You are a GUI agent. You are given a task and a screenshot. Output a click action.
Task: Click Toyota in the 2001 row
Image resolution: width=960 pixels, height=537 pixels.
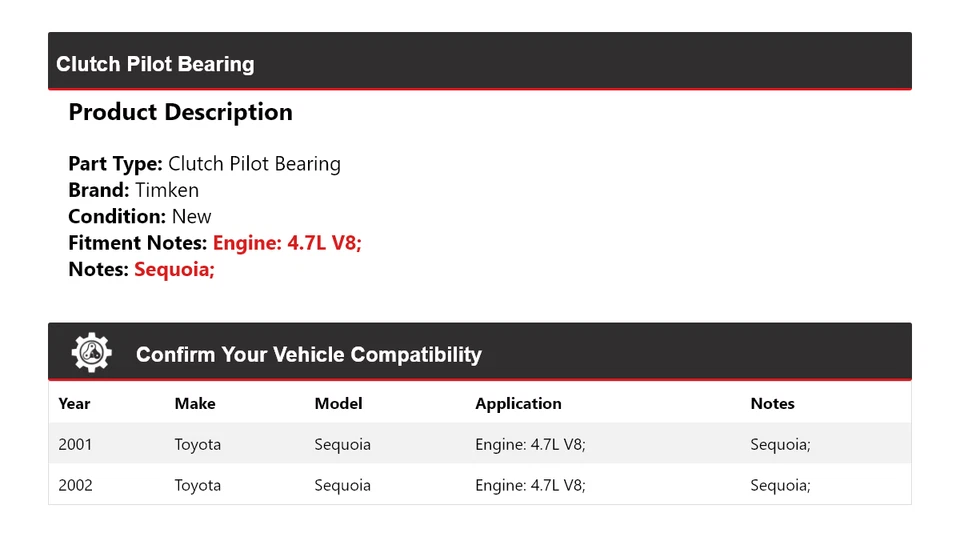[x=197, y=444]
